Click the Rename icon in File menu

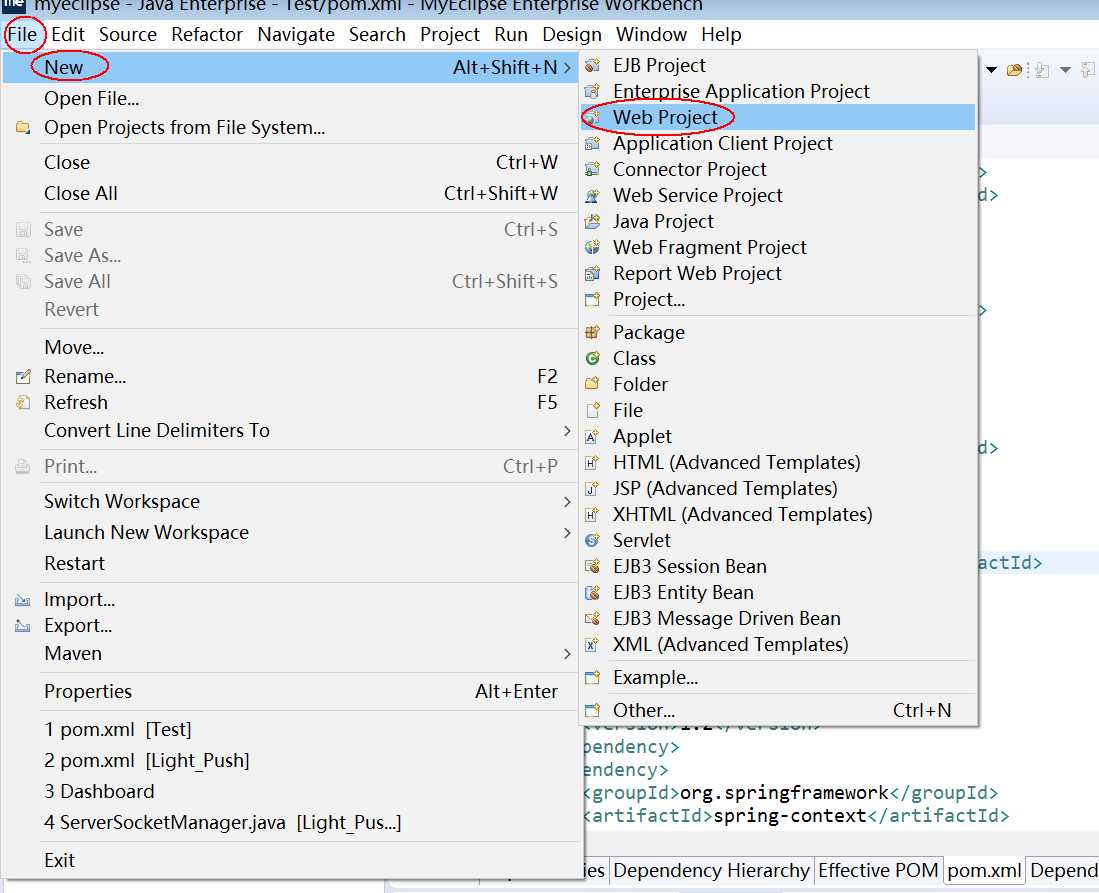coord(23,376)
